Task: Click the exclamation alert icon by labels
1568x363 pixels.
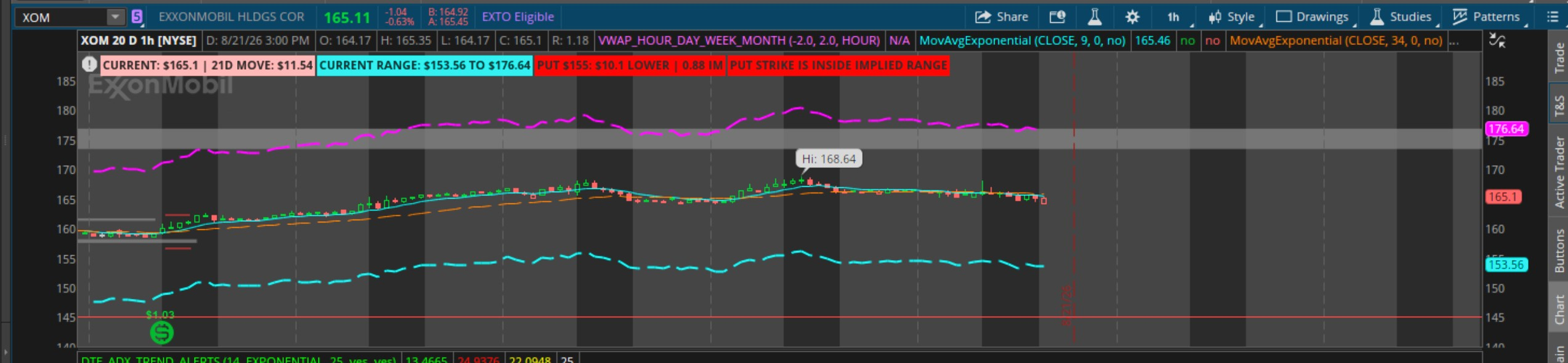Action: click(x=89, y=64)
